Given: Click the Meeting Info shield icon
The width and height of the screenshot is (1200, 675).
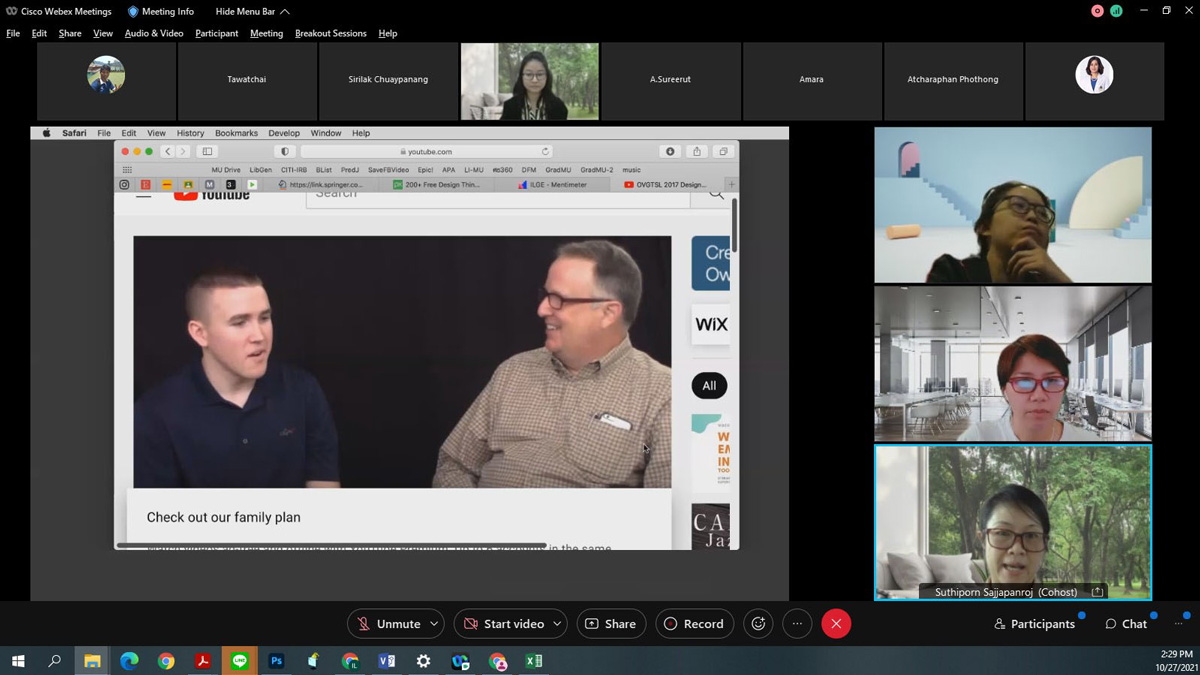Looking at the screenshot, I should tap(133, 11).
